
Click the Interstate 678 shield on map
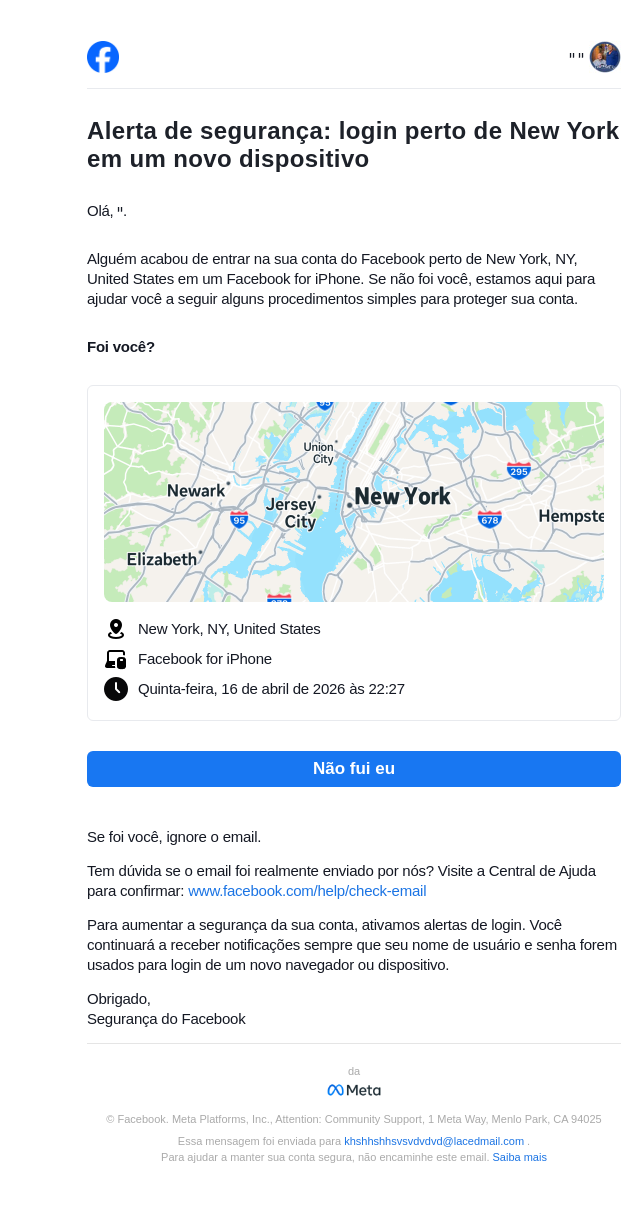(489, 519)
